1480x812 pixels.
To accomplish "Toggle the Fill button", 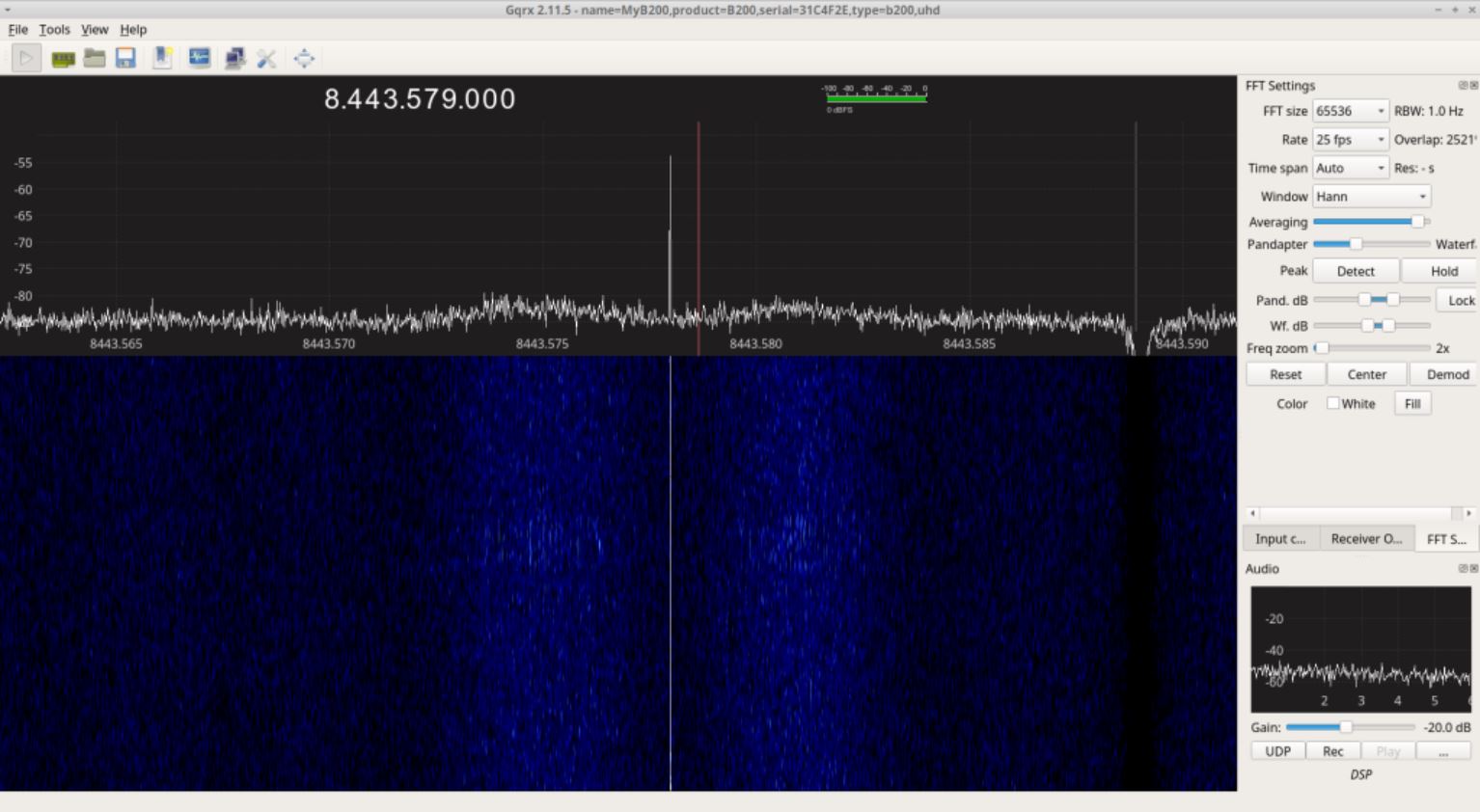I will pyautogui.click(x=1412, y=404).
